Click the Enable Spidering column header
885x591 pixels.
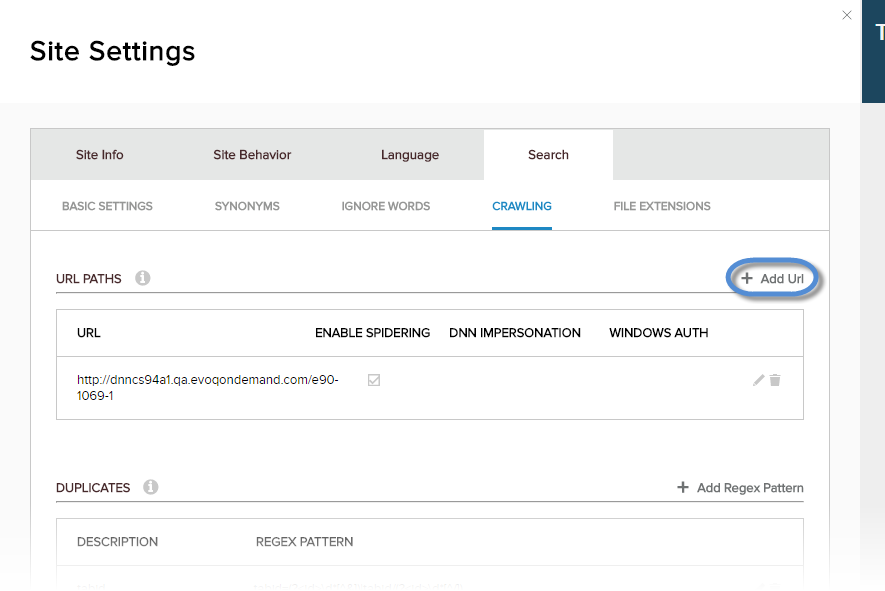[372, 333]
